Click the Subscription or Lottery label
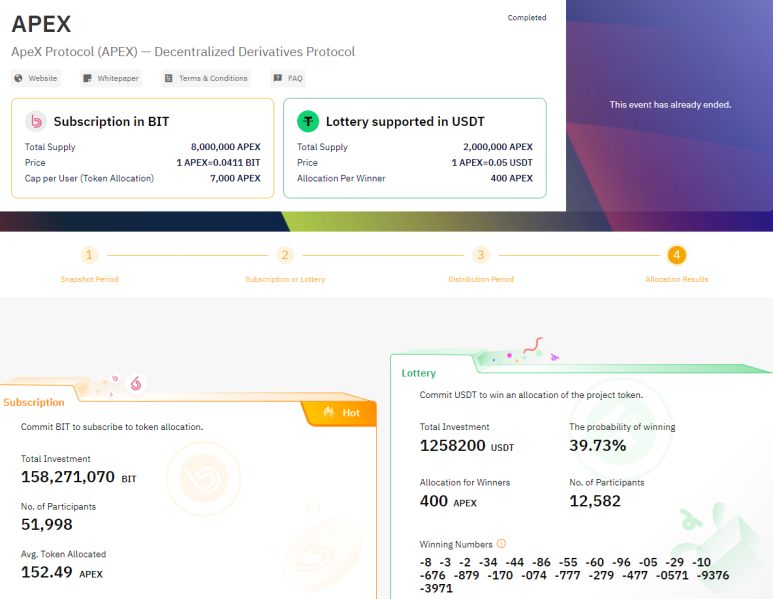Image resolution: width=773 pixels, height=599 pixels. tap(285, 279)
